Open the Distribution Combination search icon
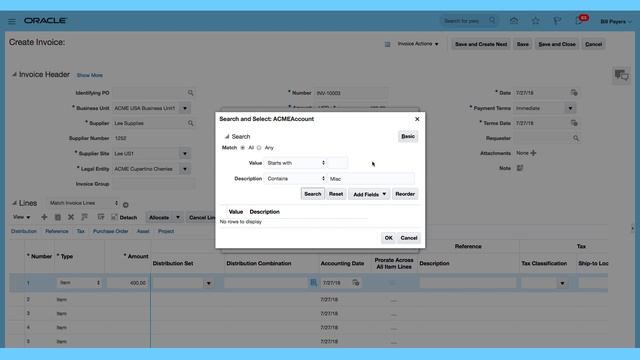The image size is (640, 360). (313, 282)
